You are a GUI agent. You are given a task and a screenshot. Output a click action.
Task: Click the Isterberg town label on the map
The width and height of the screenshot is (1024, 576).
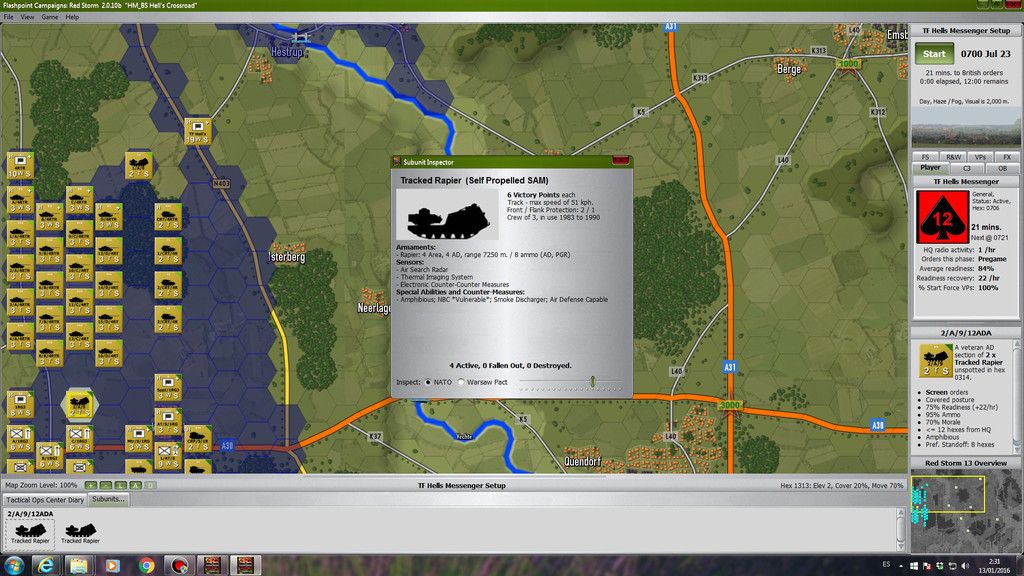tap(287, 257)
